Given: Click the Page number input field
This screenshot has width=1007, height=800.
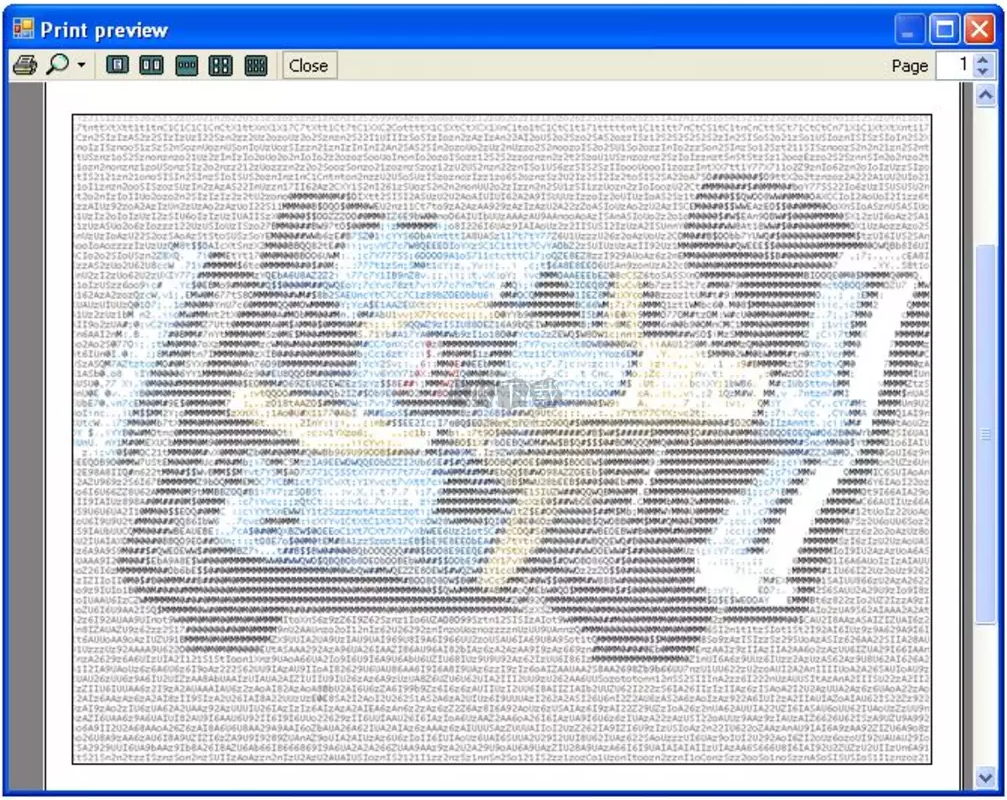Looking at the screenshot, I should pyautogui.click(x=955, y=65).
